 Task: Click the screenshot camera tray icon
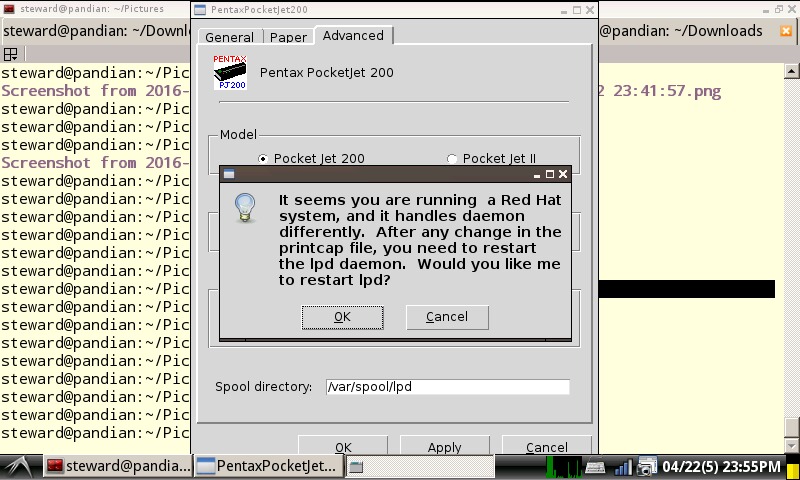647,466
